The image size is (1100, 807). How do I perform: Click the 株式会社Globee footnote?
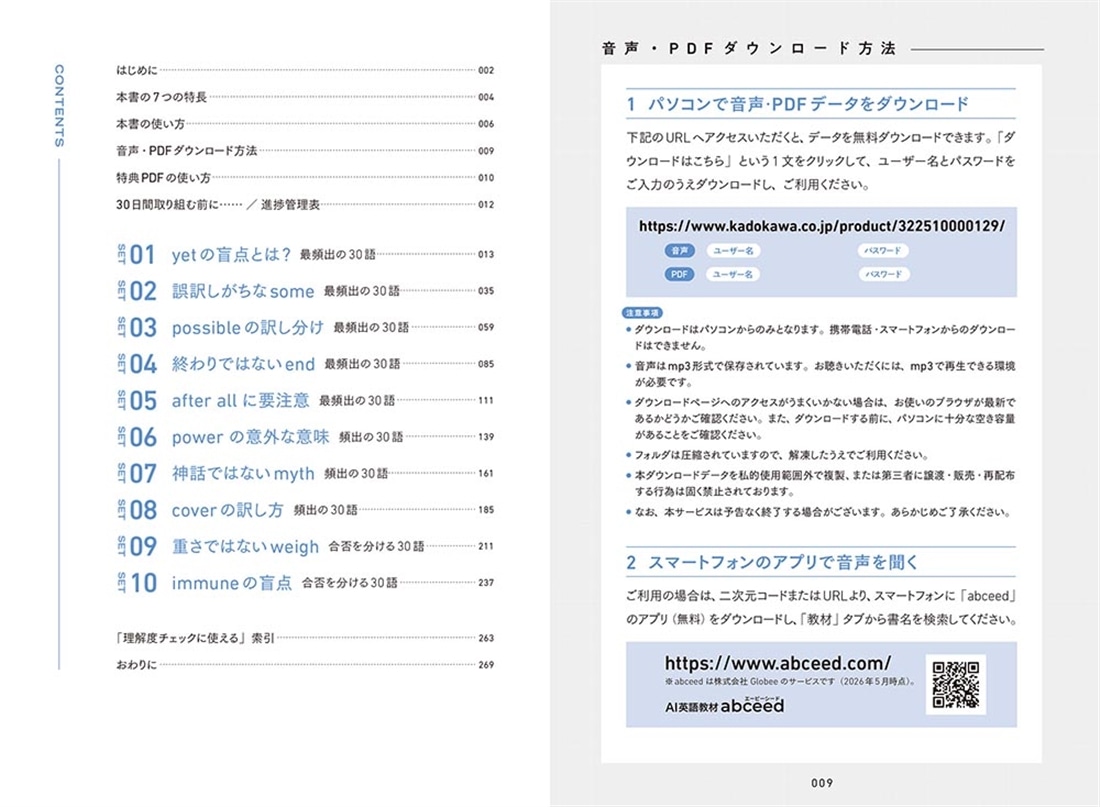[790, 681]
